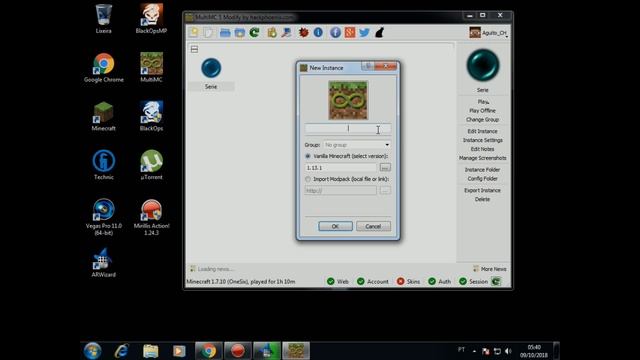640x360 pixels.
Task: Click the instance name input field
Action: pyautogui.click(x=348, y=129)
